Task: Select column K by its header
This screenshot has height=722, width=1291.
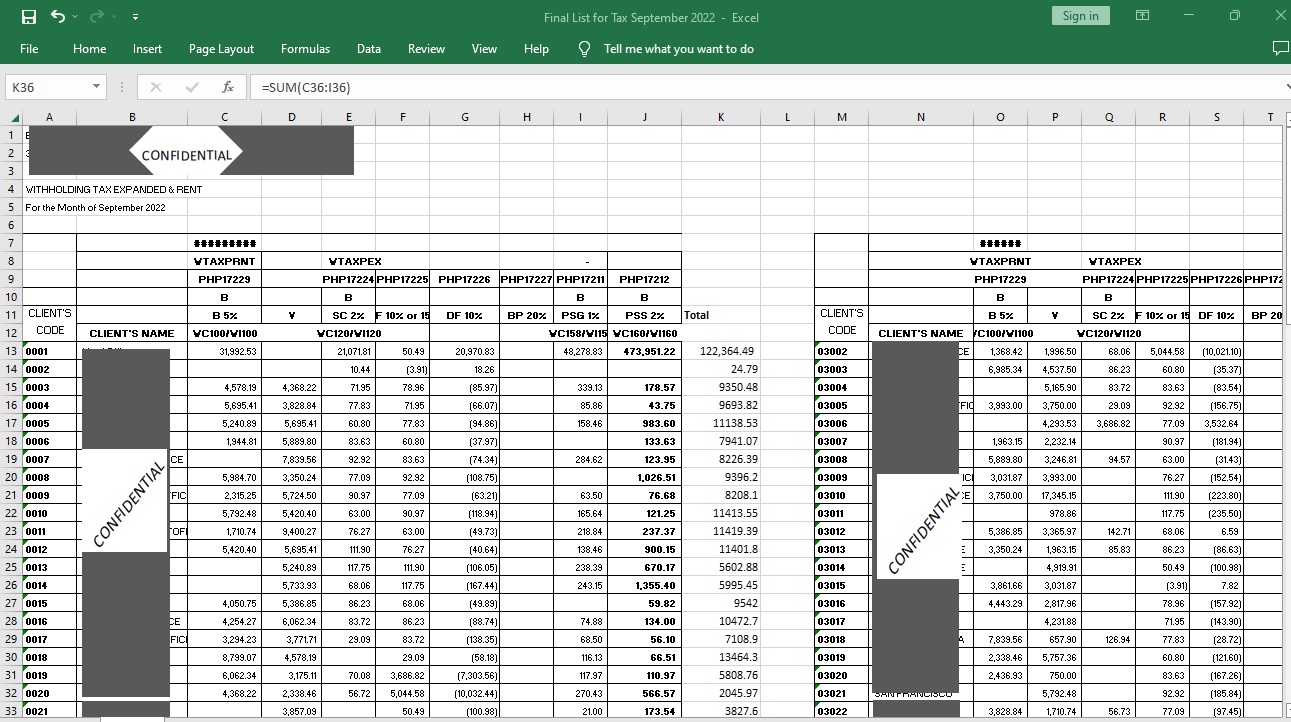Action: click(x=721, y=118)
